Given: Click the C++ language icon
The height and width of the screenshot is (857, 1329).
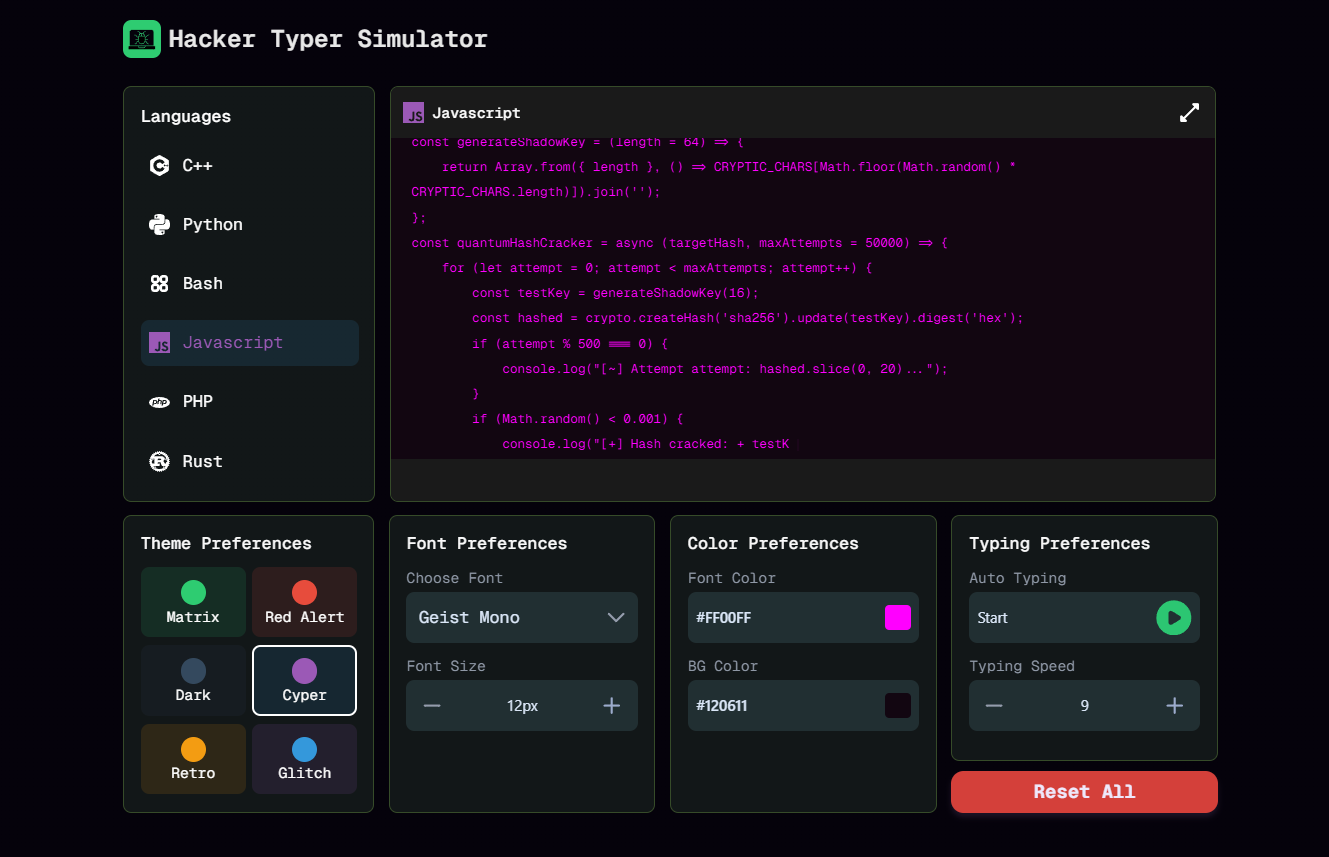Looking at the screenshot, I should 159,165.
